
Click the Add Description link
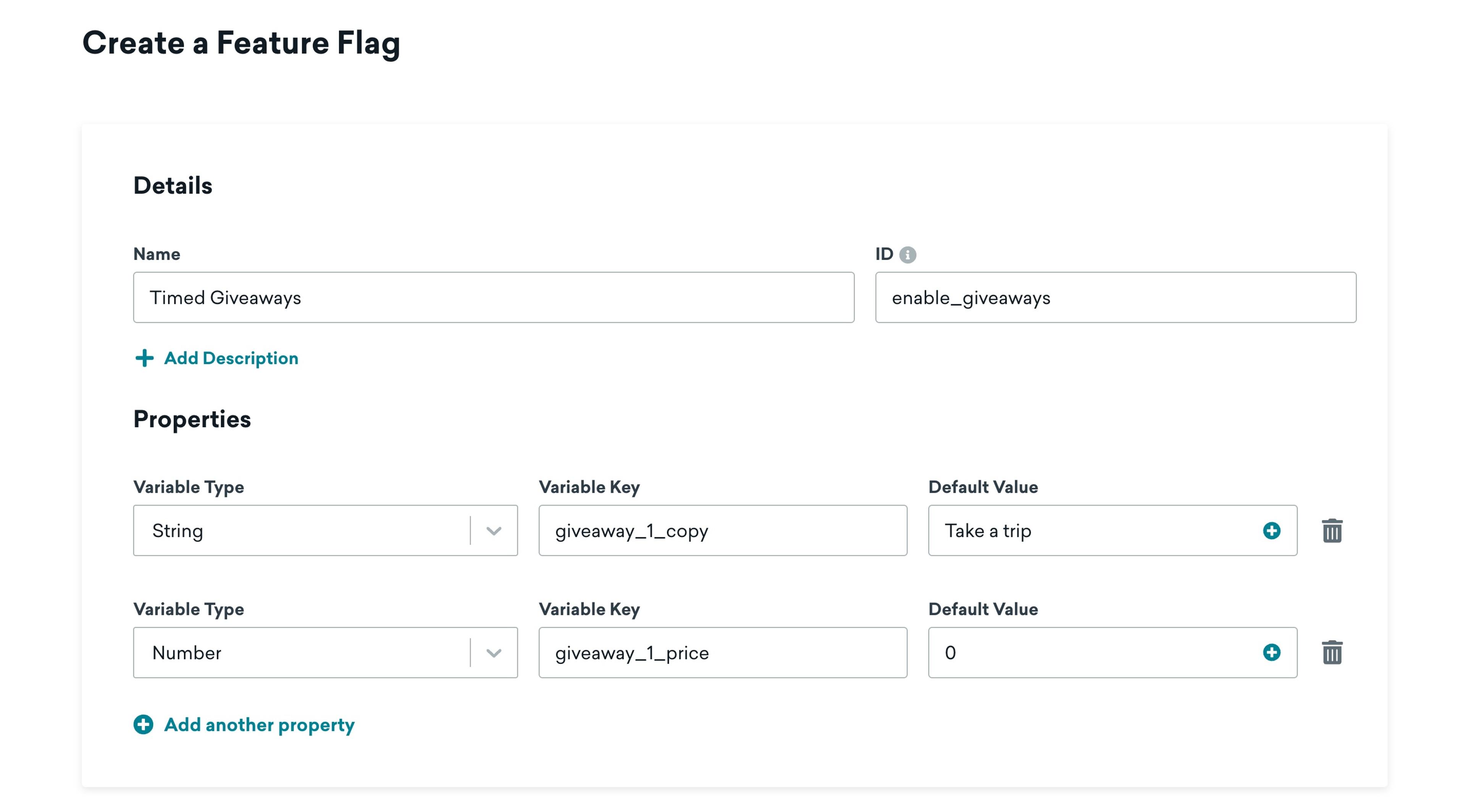[x=216, y=357]
